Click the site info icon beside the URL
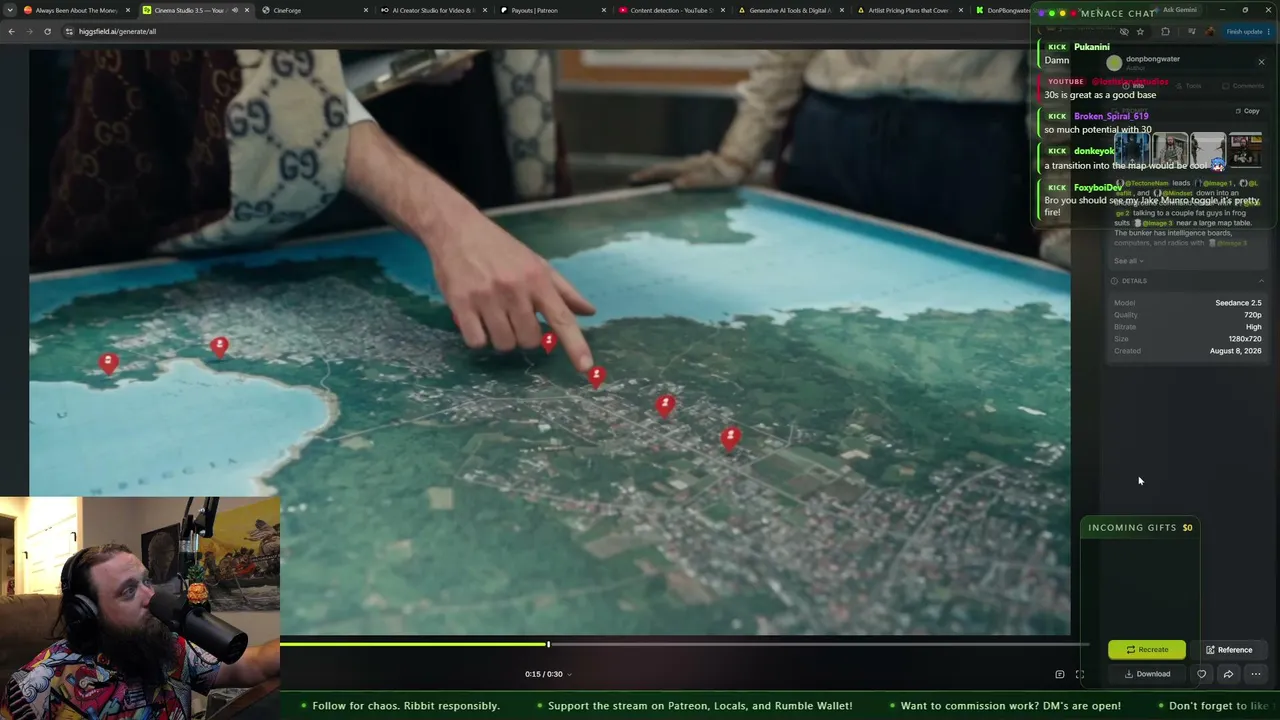This screenshot has height=720, width=1280. (69, 31)
